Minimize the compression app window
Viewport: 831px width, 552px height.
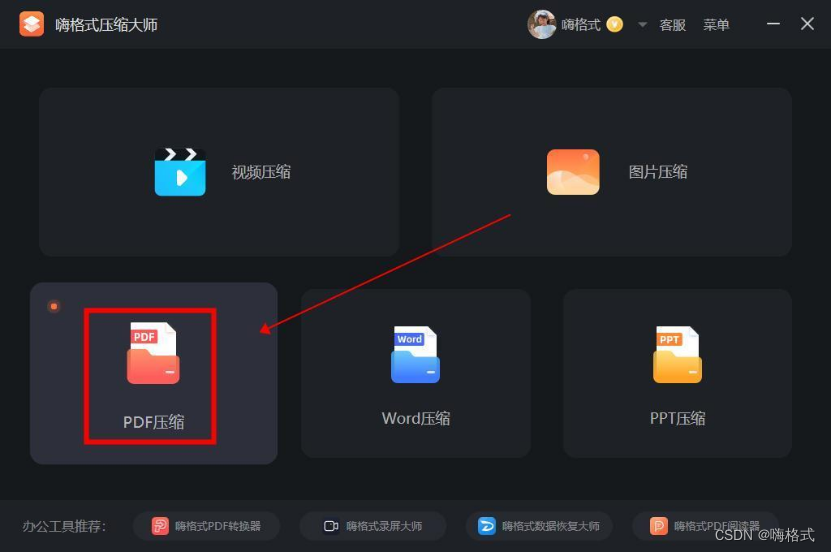(x=773, y=24)
